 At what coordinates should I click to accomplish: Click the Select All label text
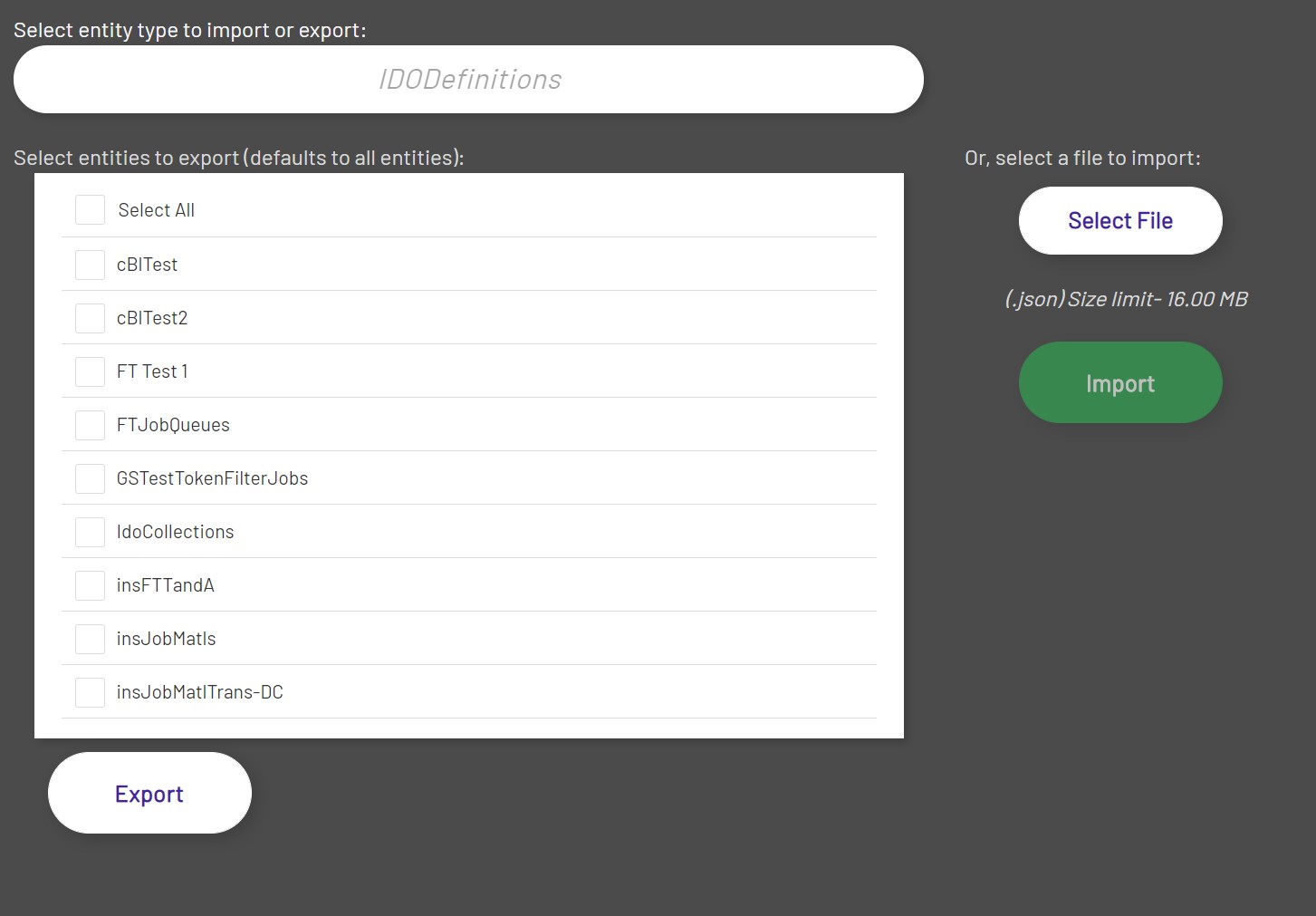click(x=156, y=210)
